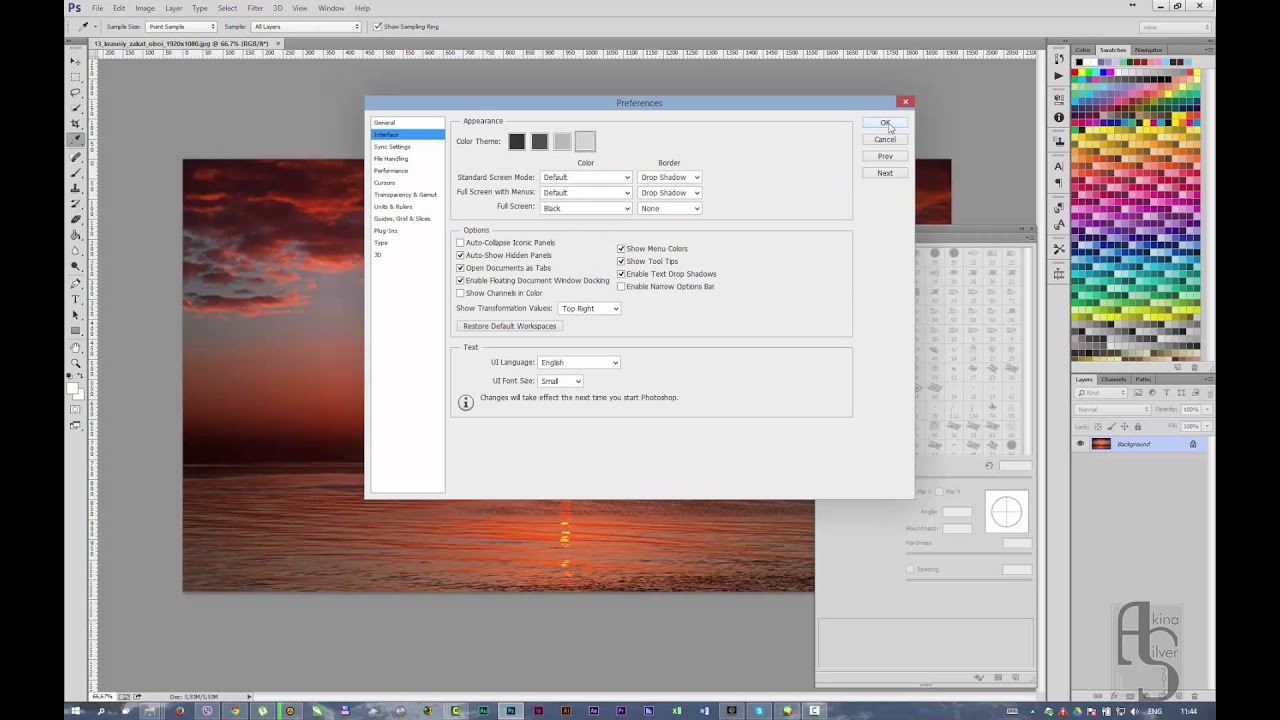This screenshot has height=720, width=1280.
Task: Open the Image menu
Action: 145,8
